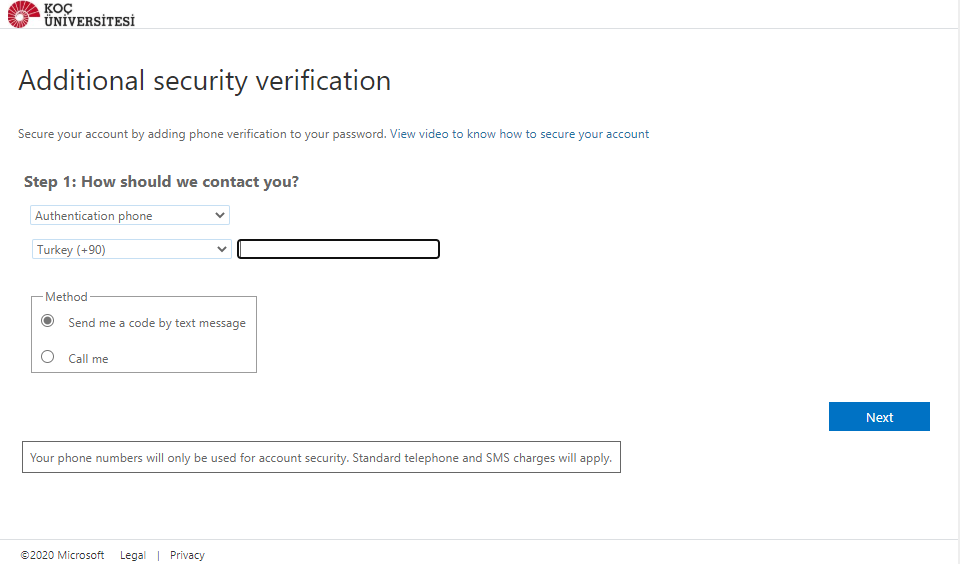The height and width of the screenshot is (564, 960).
Task: Select the text message code radio button
Action: [x=47, y=321]
